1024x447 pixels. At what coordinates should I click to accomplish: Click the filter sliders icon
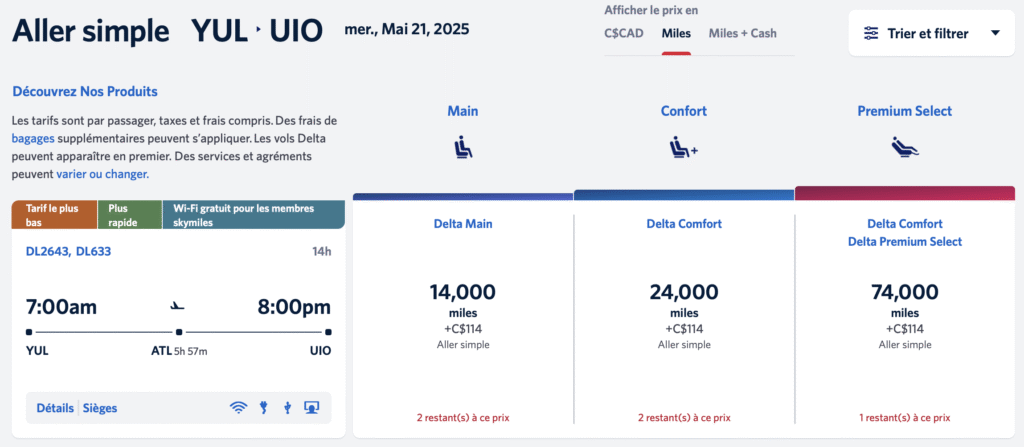coord(872,33)
